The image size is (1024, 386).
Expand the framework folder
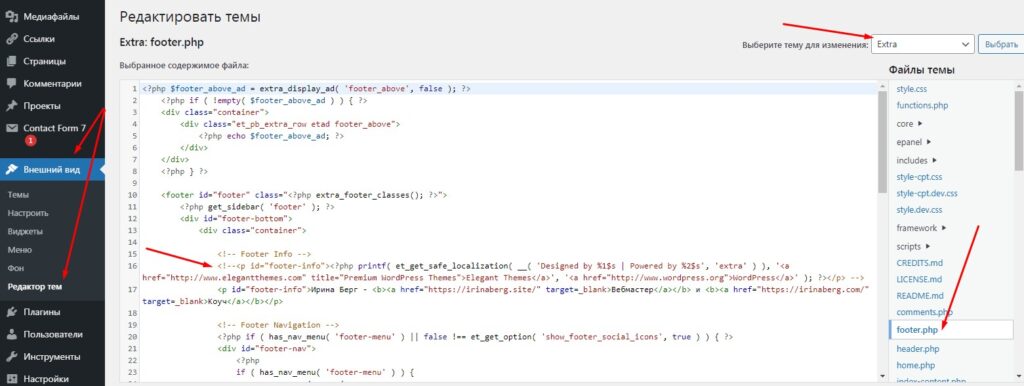coord(921,228)
